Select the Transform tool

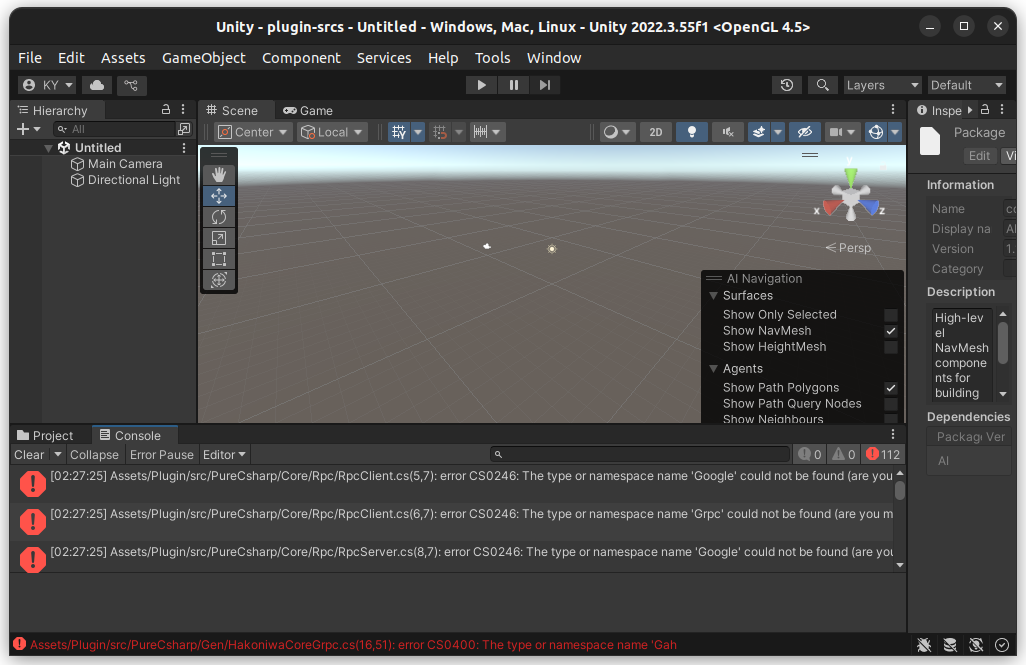coord(219,279)
